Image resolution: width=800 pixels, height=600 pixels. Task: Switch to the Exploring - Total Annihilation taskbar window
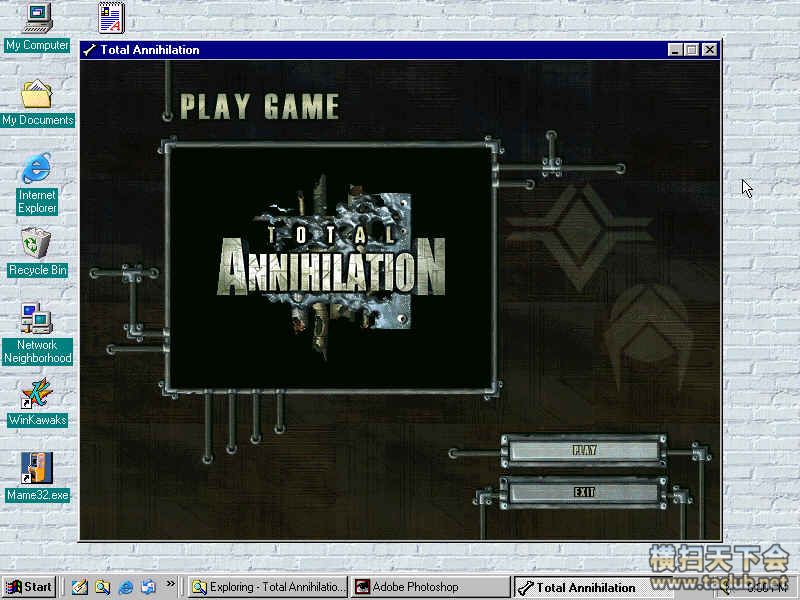pyautogui.click(x=268, y=587)
